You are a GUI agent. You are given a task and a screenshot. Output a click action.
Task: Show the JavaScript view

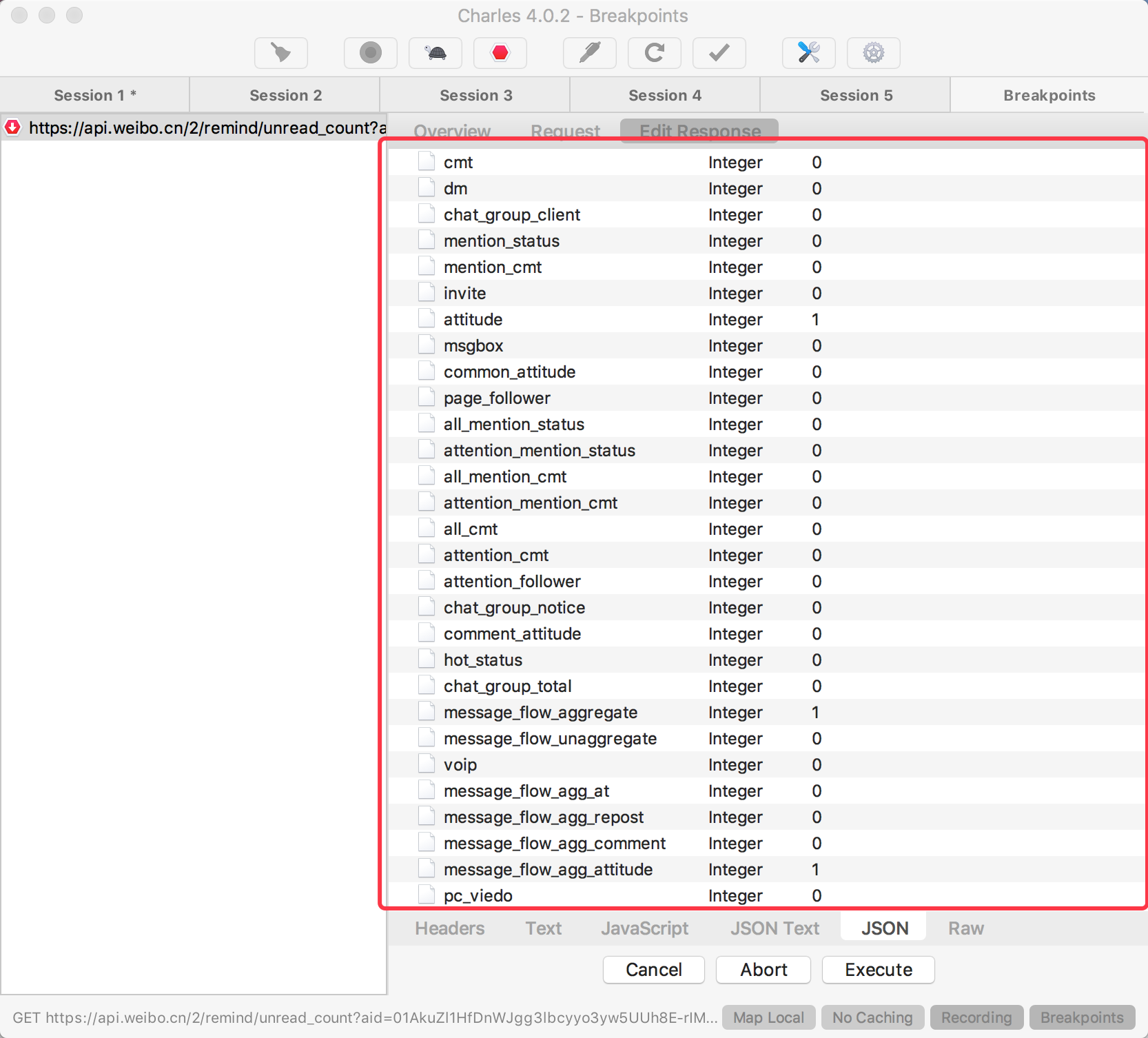[644, 928]
